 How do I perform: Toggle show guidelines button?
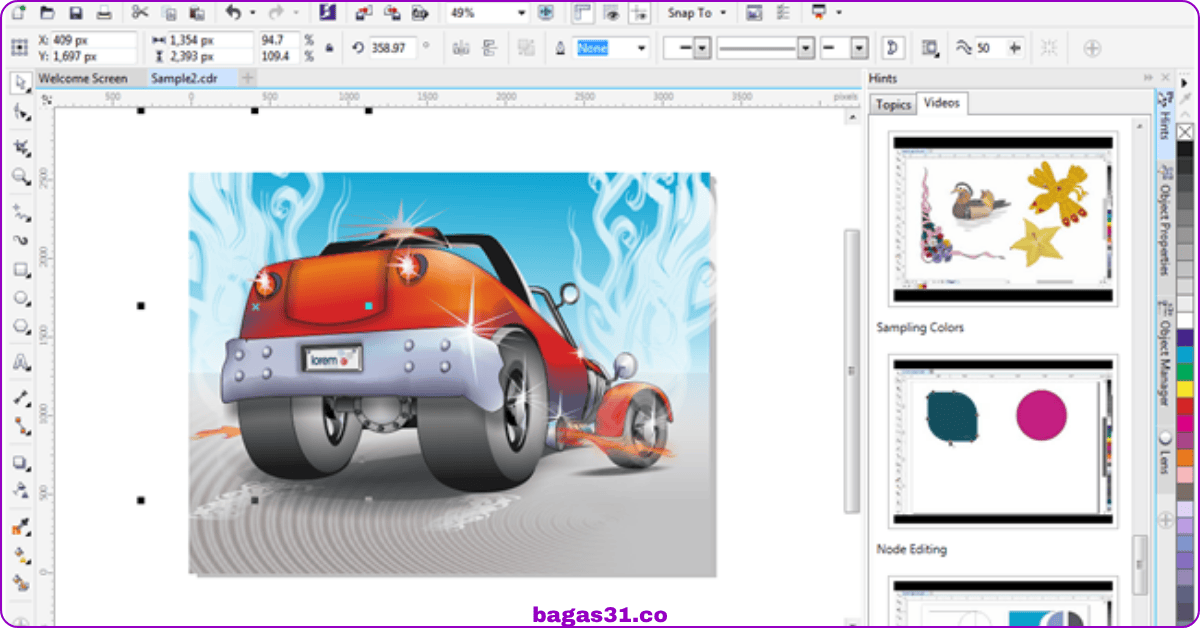tap(639, 13)
